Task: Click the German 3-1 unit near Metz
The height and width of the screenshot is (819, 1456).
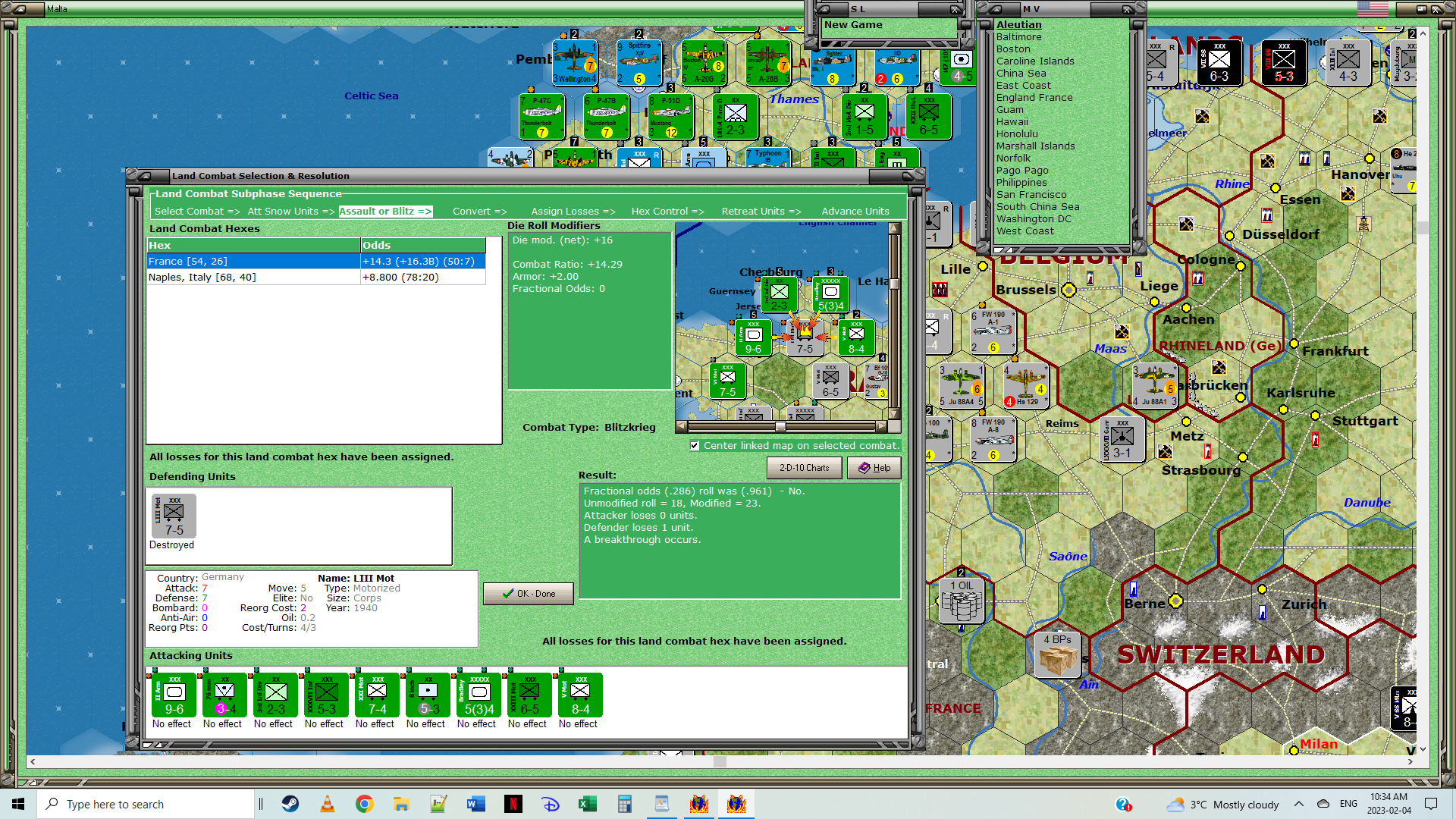Action: click(1122, 440)
